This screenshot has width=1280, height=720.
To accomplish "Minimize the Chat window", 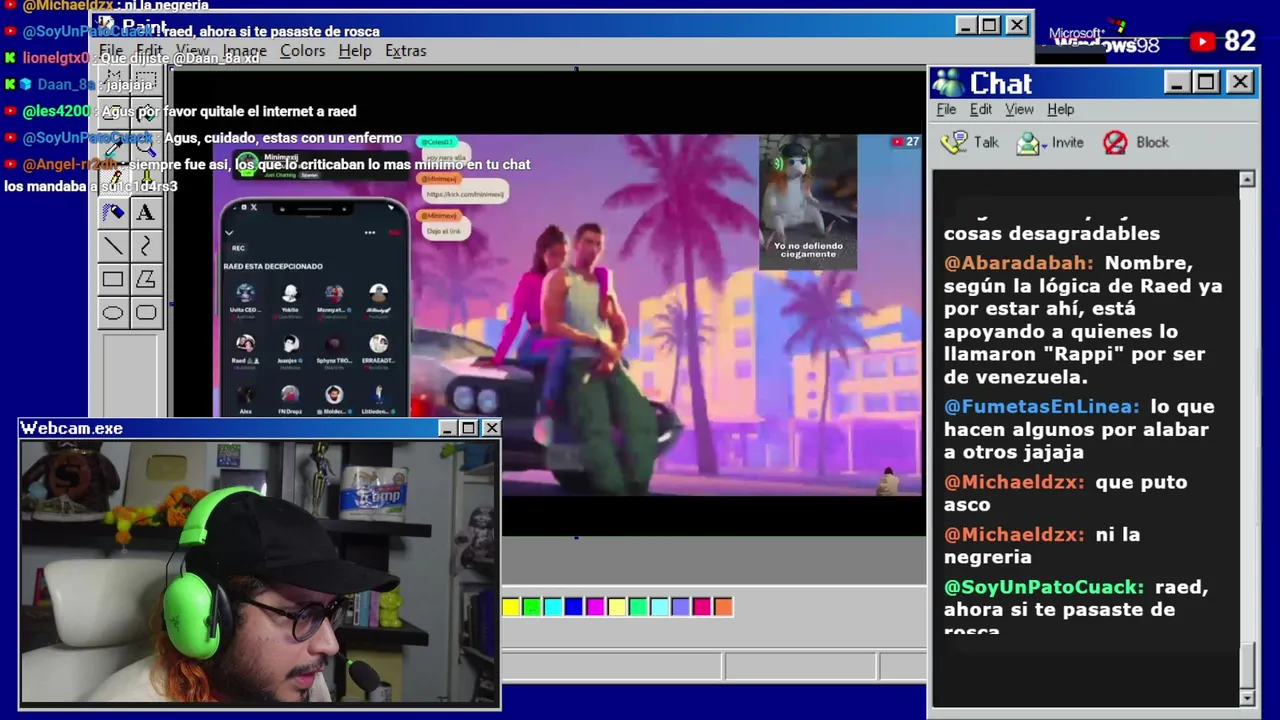I will click(1176, 82).
